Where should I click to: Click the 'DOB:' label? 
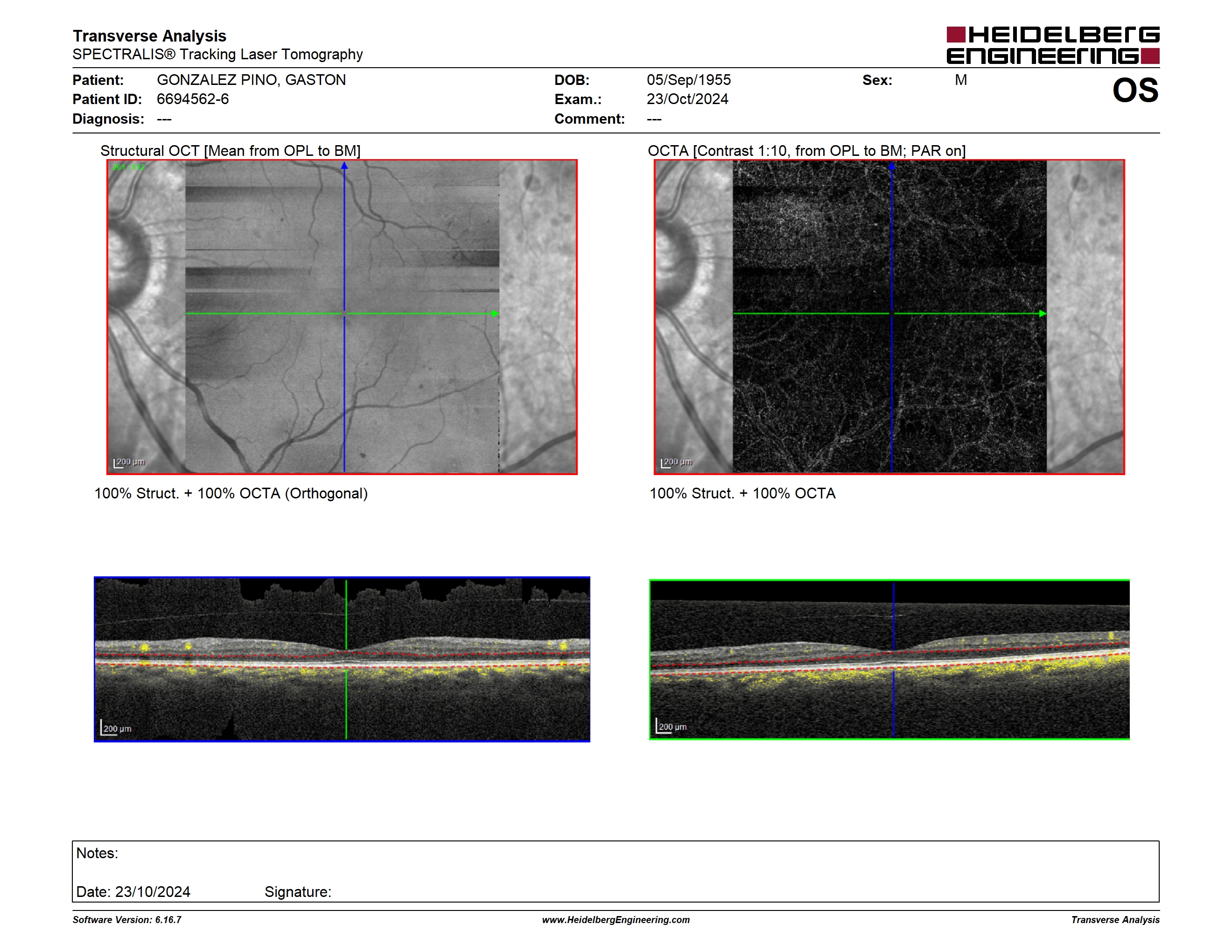click(x=572, y=80)
